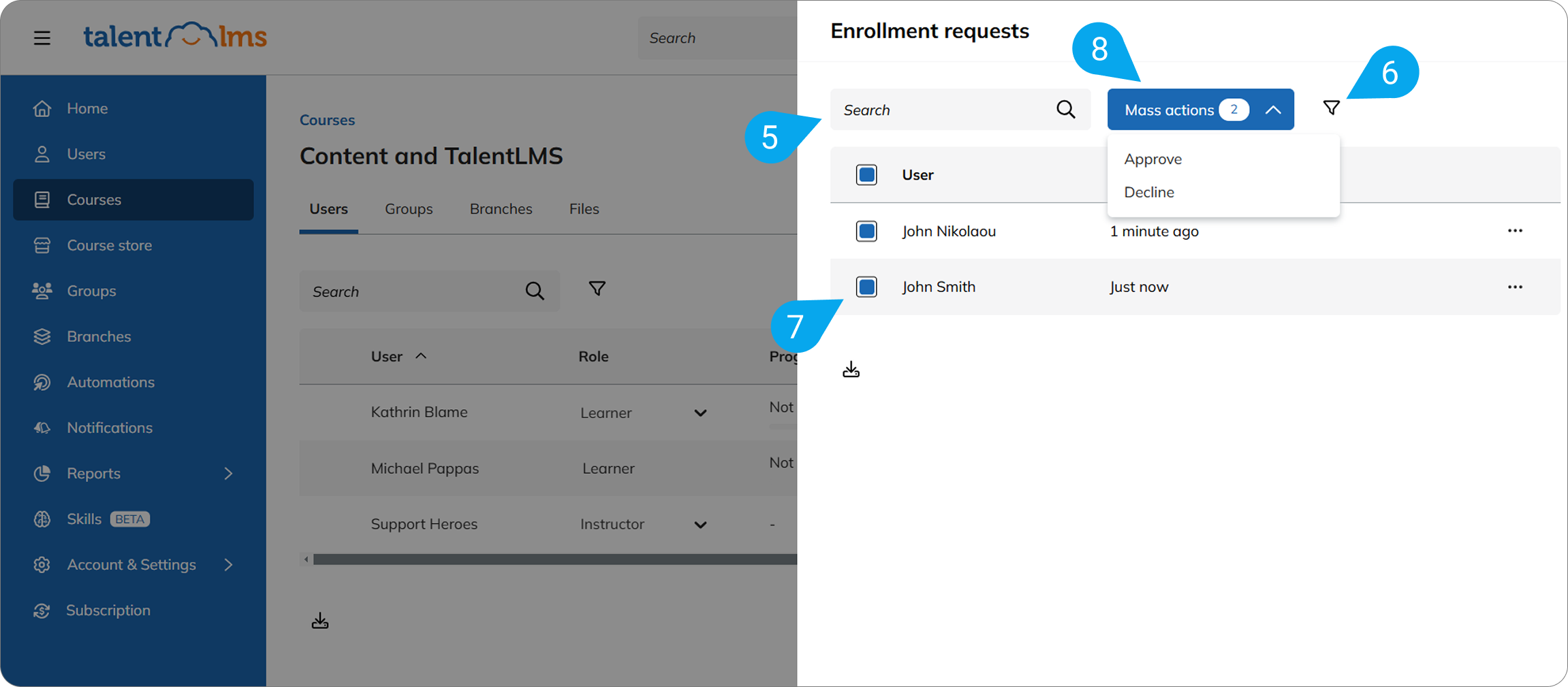This screenshot has width=1568, height=687.
Task: Choose Decline from Mass actions menu
Action: (x=1149, y=192)
